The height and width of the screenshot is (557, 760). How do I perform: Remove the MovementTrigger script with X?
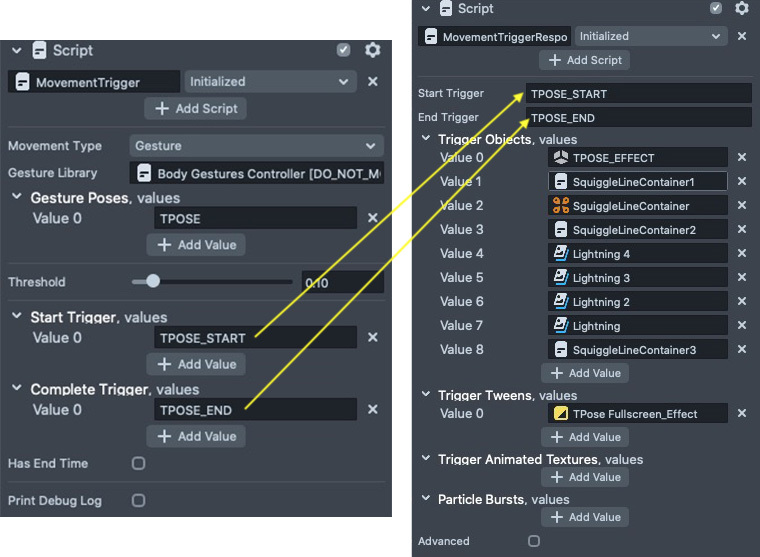372,81
